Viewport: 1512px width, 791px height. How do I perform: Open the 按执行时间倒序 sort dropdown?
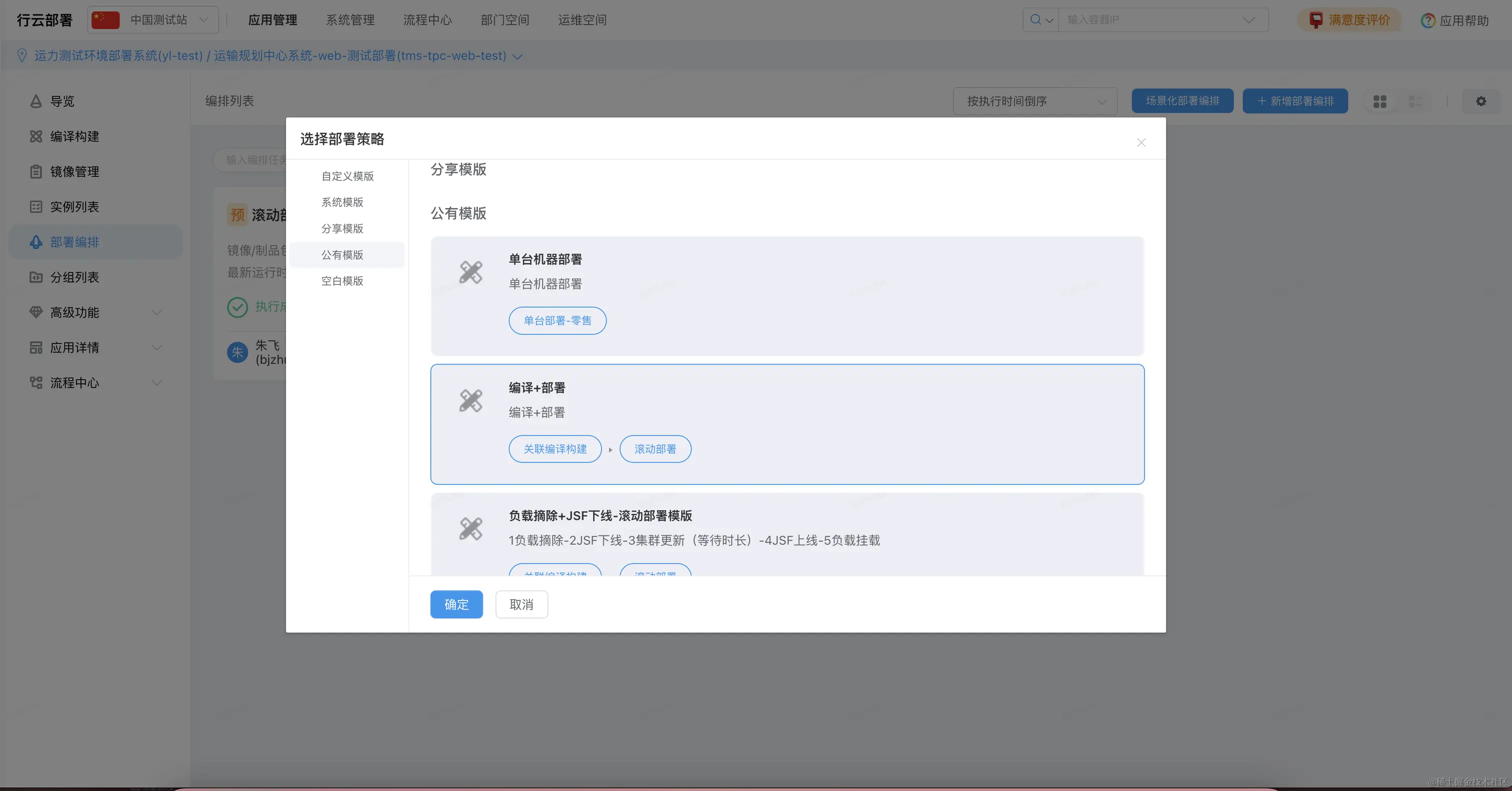[x=1034, y=101]
